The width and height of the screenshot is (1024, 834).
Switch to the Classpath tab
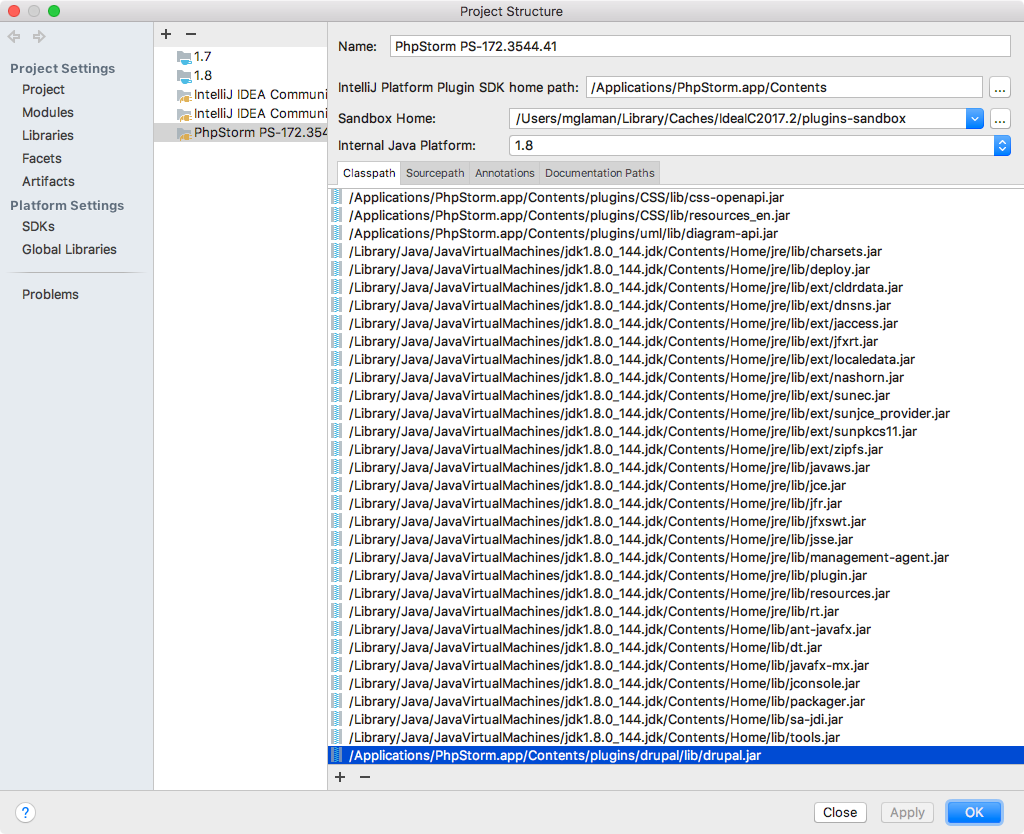coord(369,173)
